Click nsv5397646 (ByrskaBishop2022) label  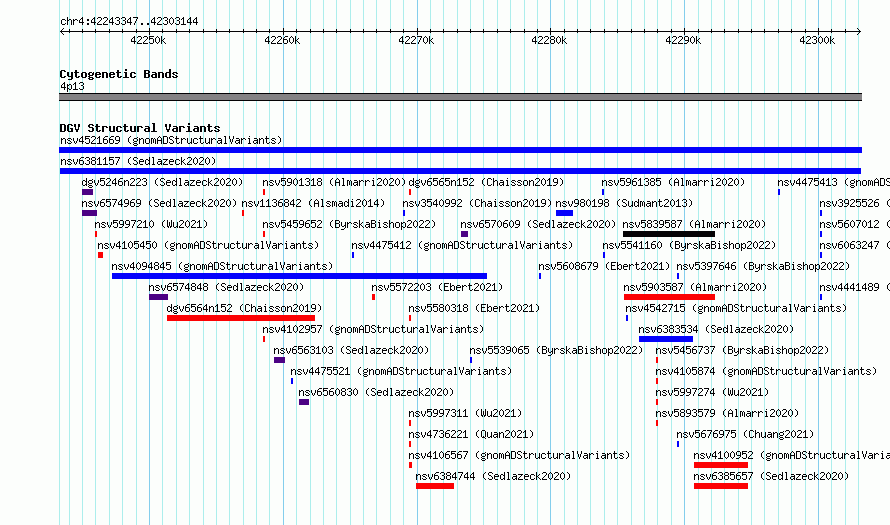(x=763, y=266)
